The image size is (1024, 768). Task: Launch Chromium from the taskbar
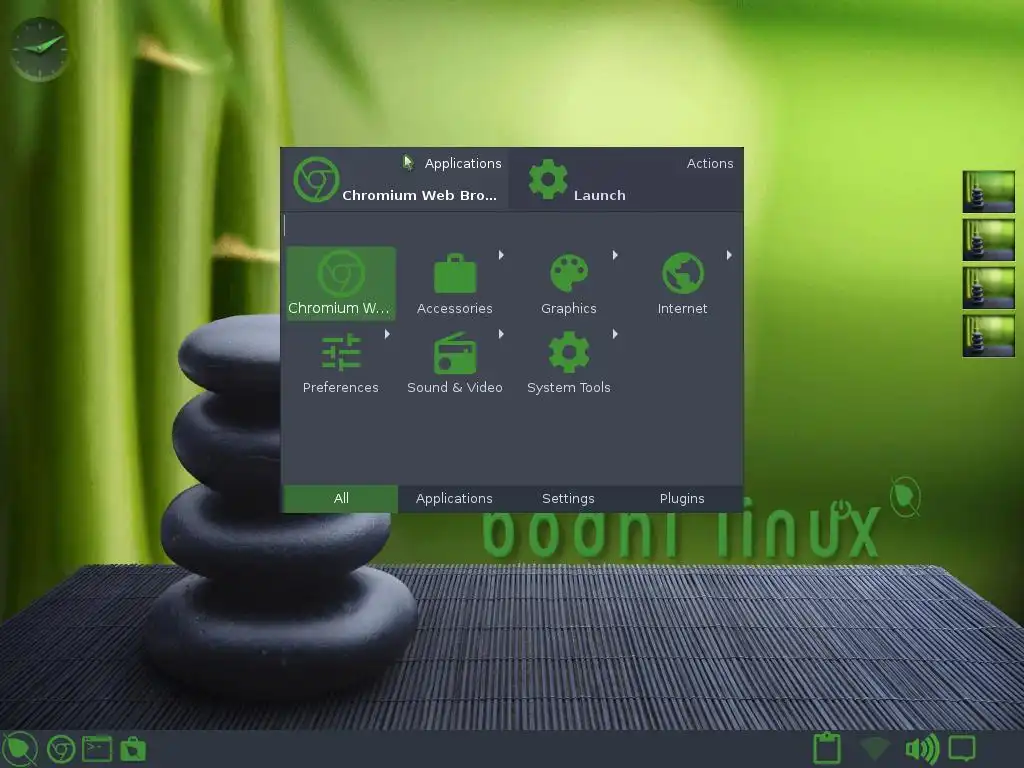click(61, 749)
